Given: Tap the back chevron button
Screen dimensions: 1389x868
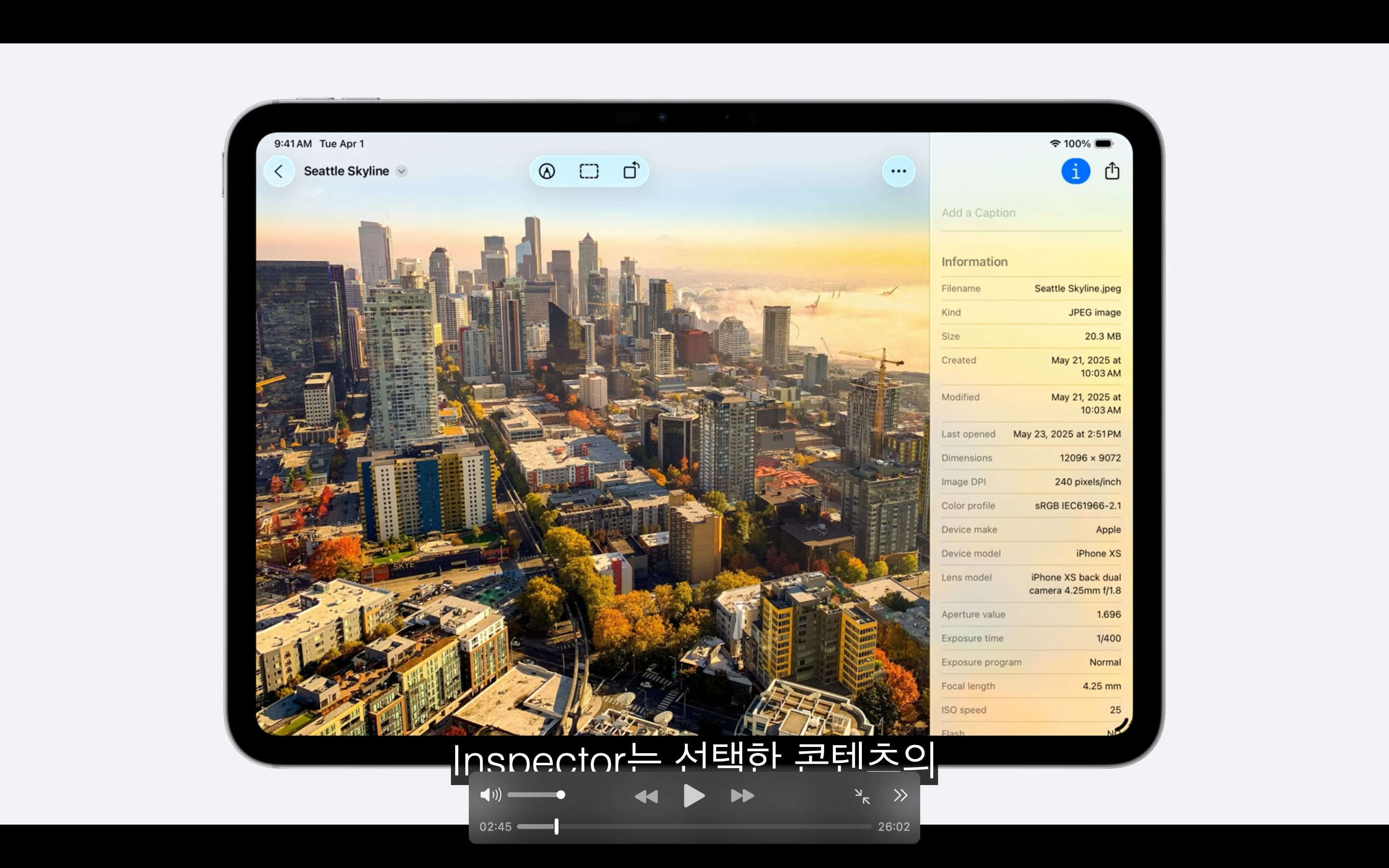Looking at the screenshot, I should pos(279,171).
